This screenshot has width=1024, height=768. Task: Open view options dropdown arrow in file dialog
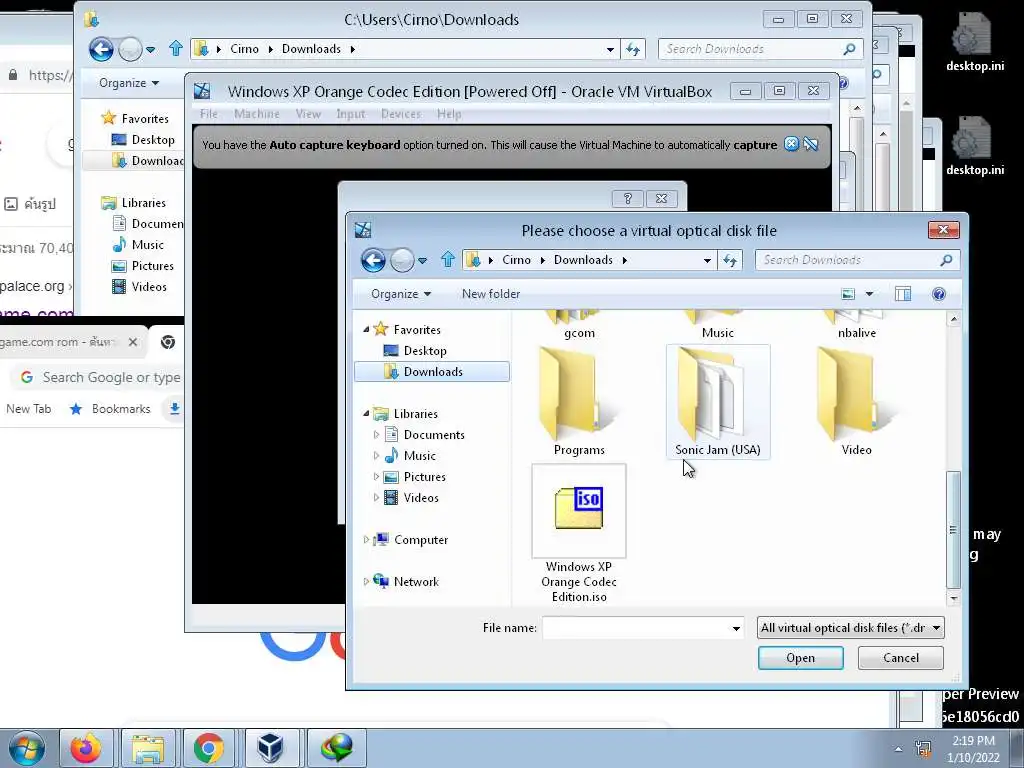(x=869, y=294)
